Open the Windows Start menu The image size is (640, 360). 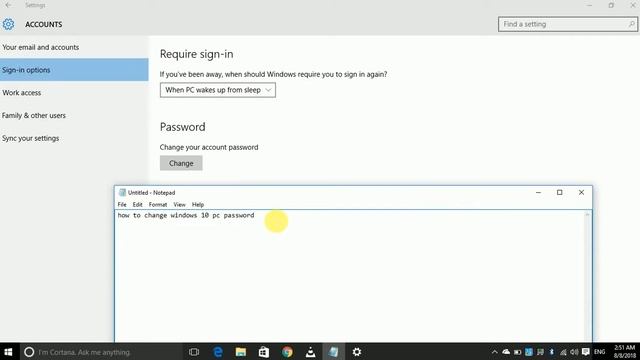(x=8, y=352)
